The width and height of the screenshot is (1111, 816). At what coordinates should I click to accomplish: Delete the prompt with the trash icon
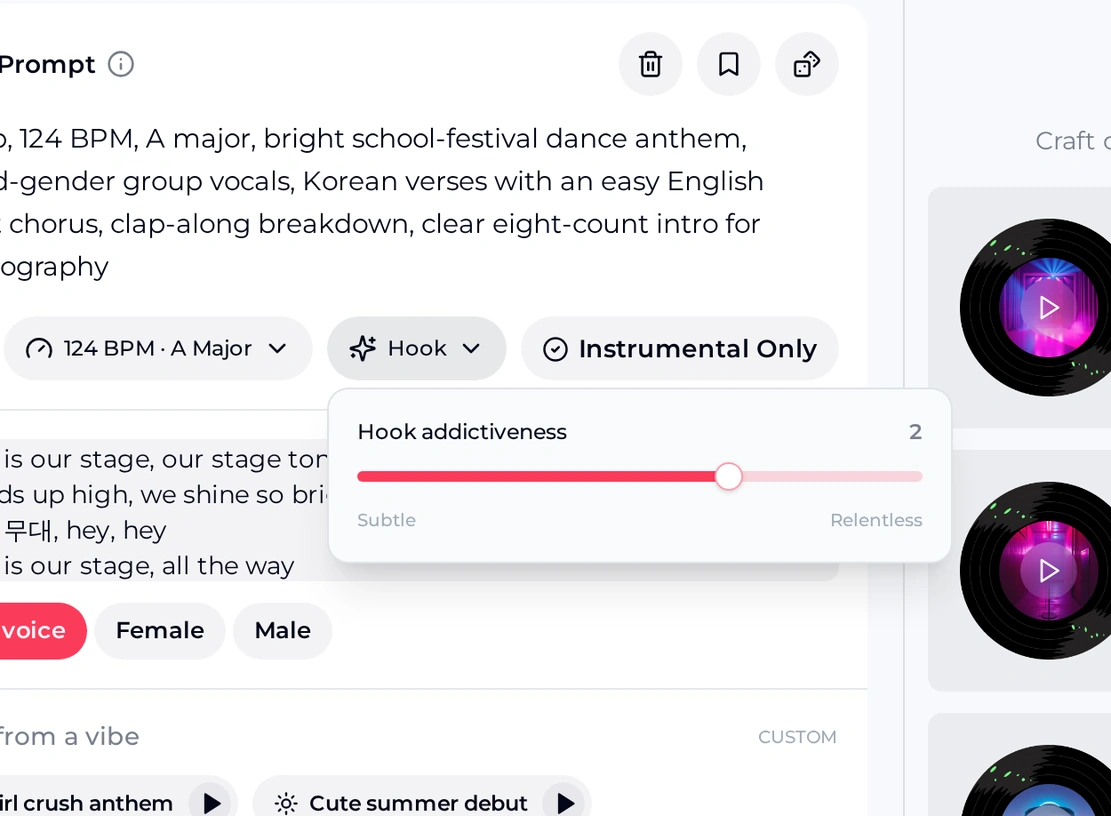(650, 64)
